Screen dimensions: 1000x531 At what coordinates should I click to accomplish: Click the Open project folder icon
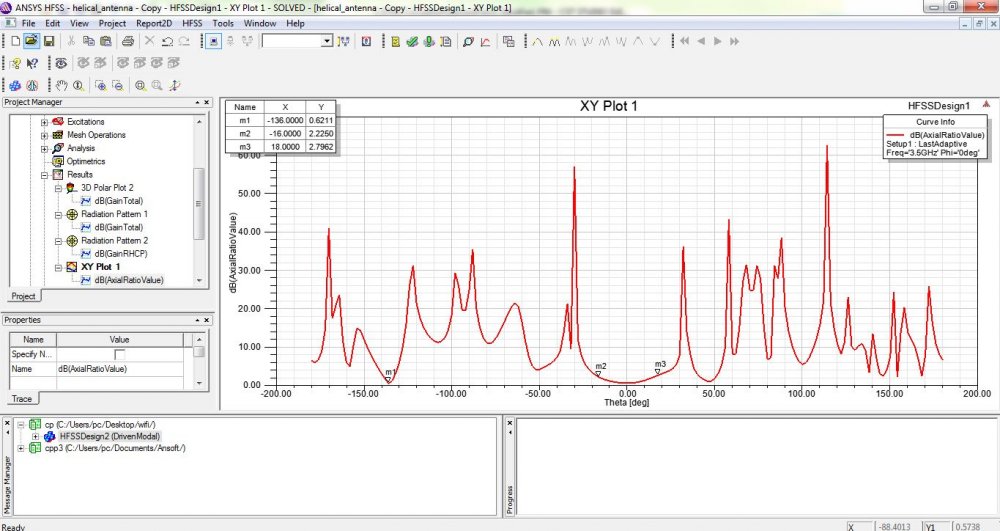coord(31,41)
